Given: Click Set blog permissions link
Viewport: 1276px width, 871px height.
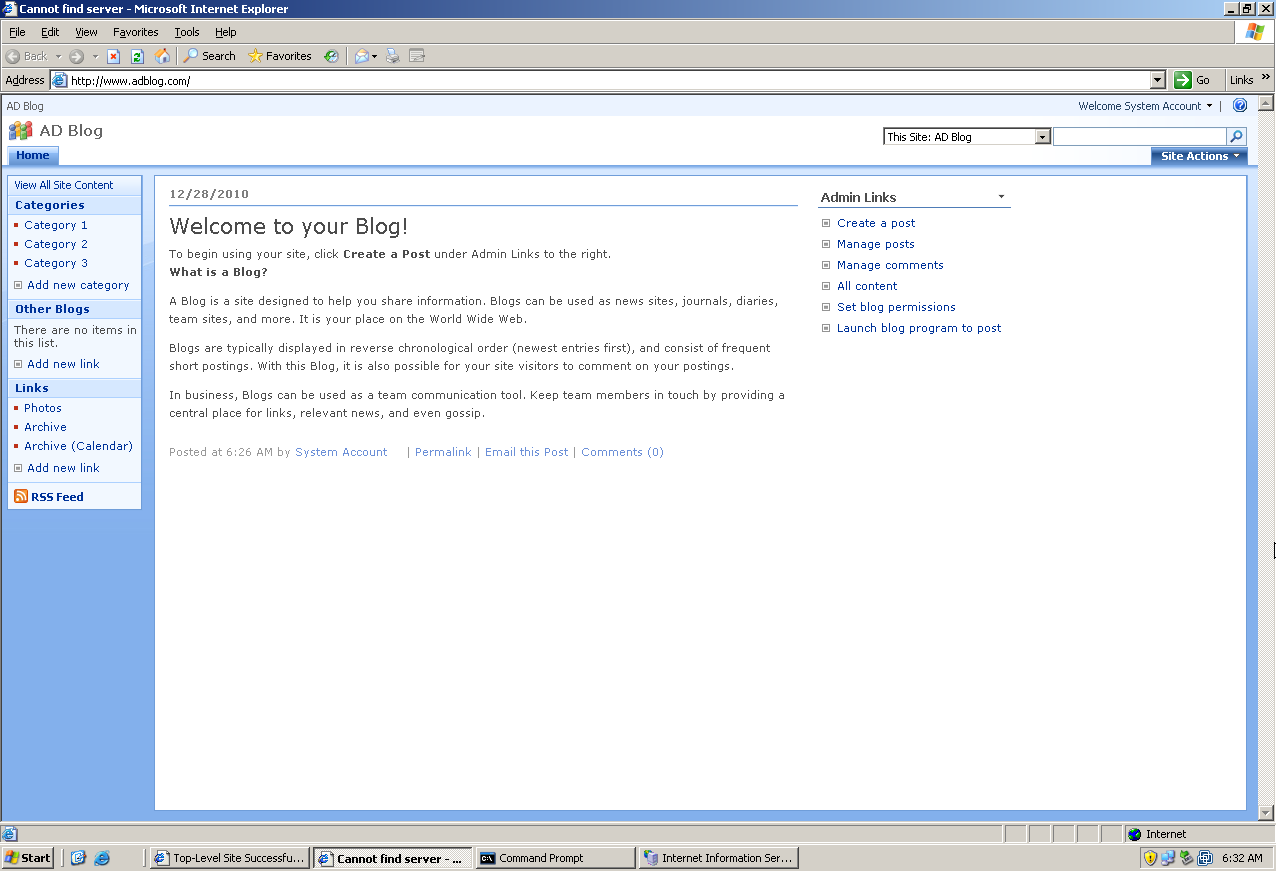Looking at the screenshot, I should point(896,307).
